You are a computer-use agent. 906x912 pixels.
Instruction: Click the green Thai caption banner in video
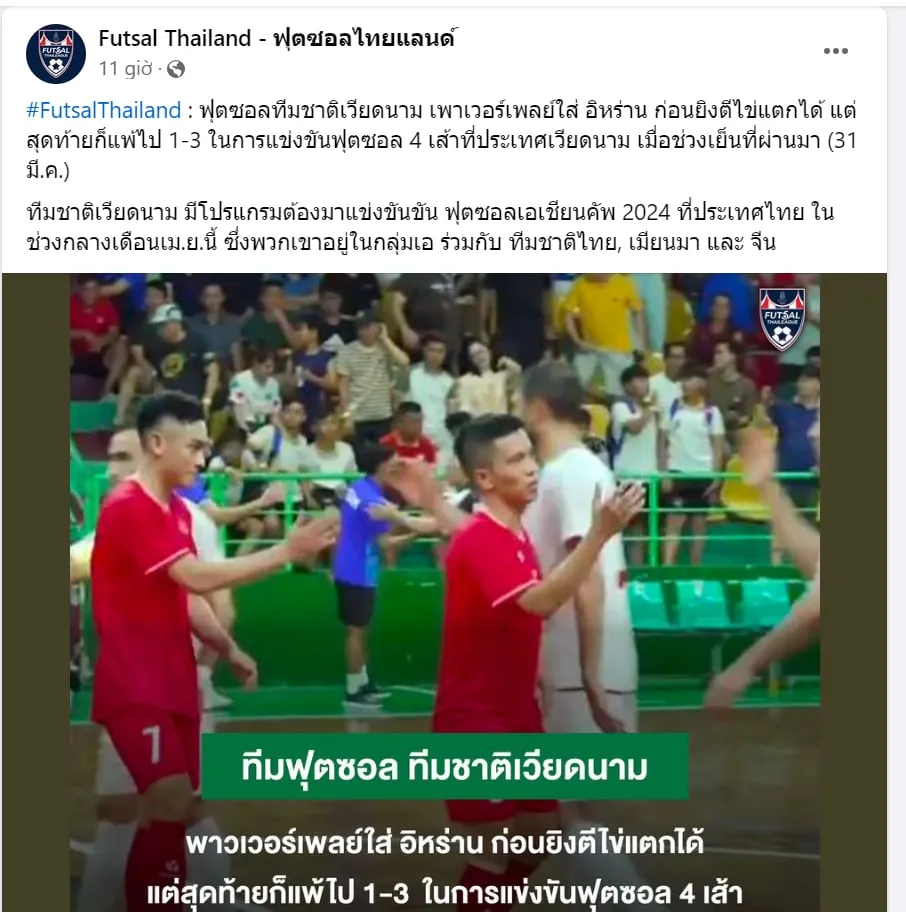point(445,767)
